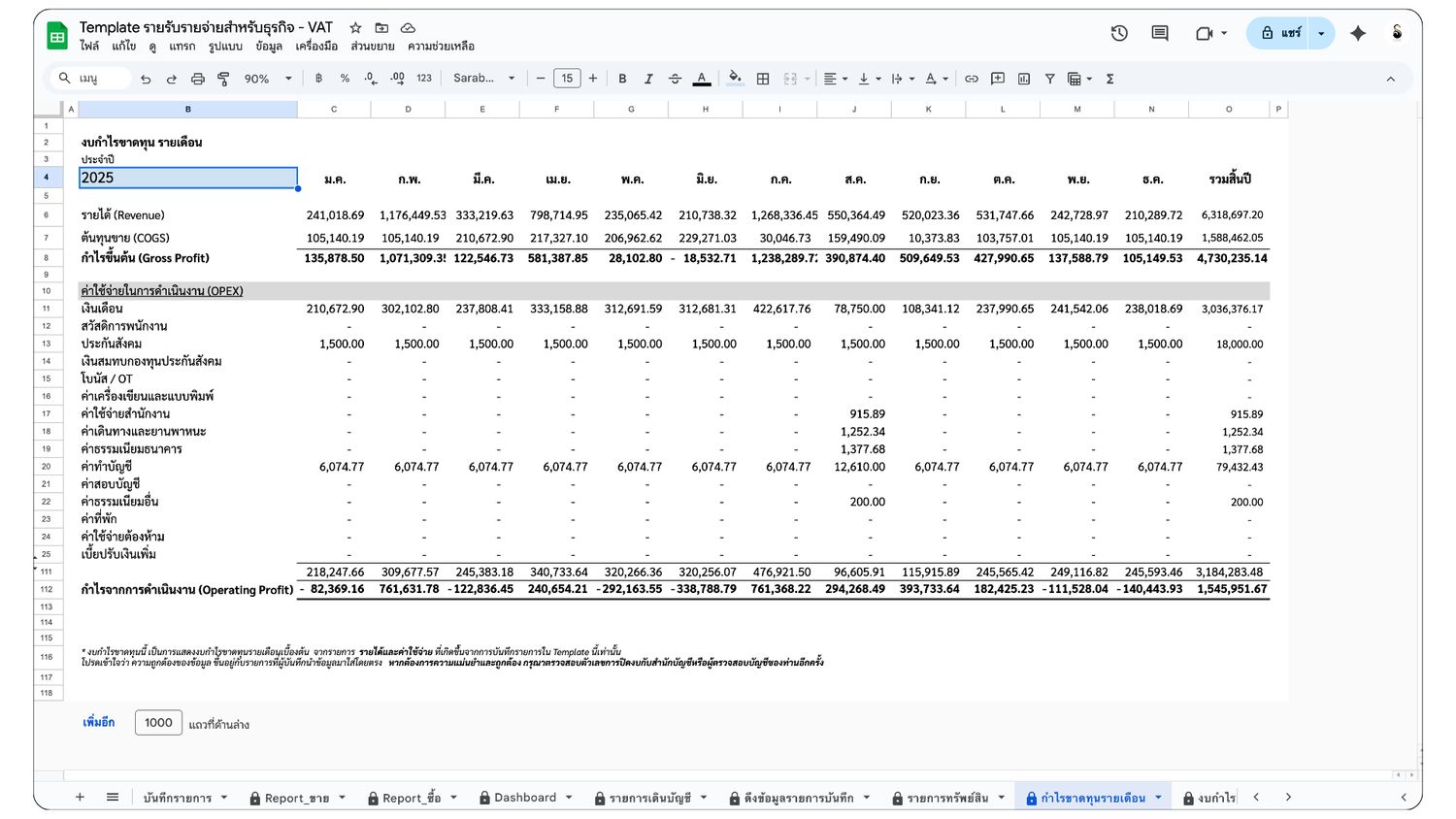This screenshot has width=1456, height=819.
Task: Switch to the Report_ขาย sheet tab
Action: coord(296,798)
